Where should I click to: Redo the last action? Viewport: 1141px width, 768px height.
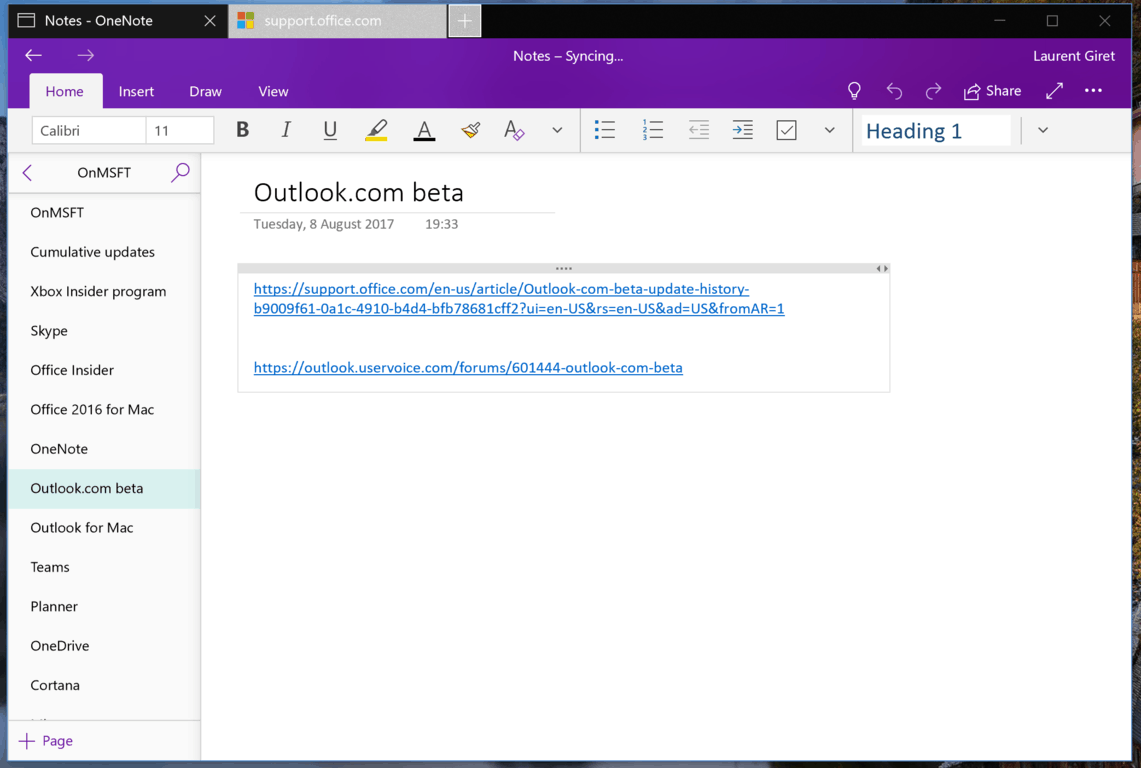click(933, 91)
